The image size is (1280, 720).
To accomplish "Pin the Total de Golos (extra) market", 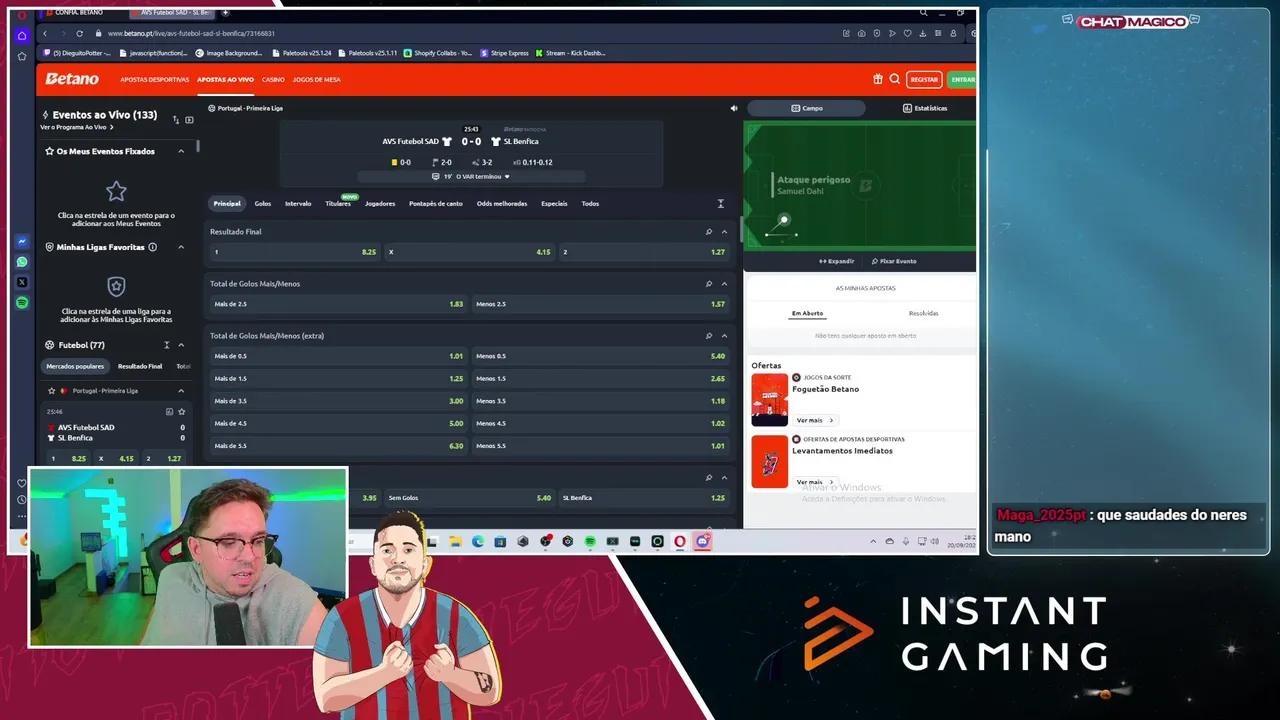I will (709, 336).
